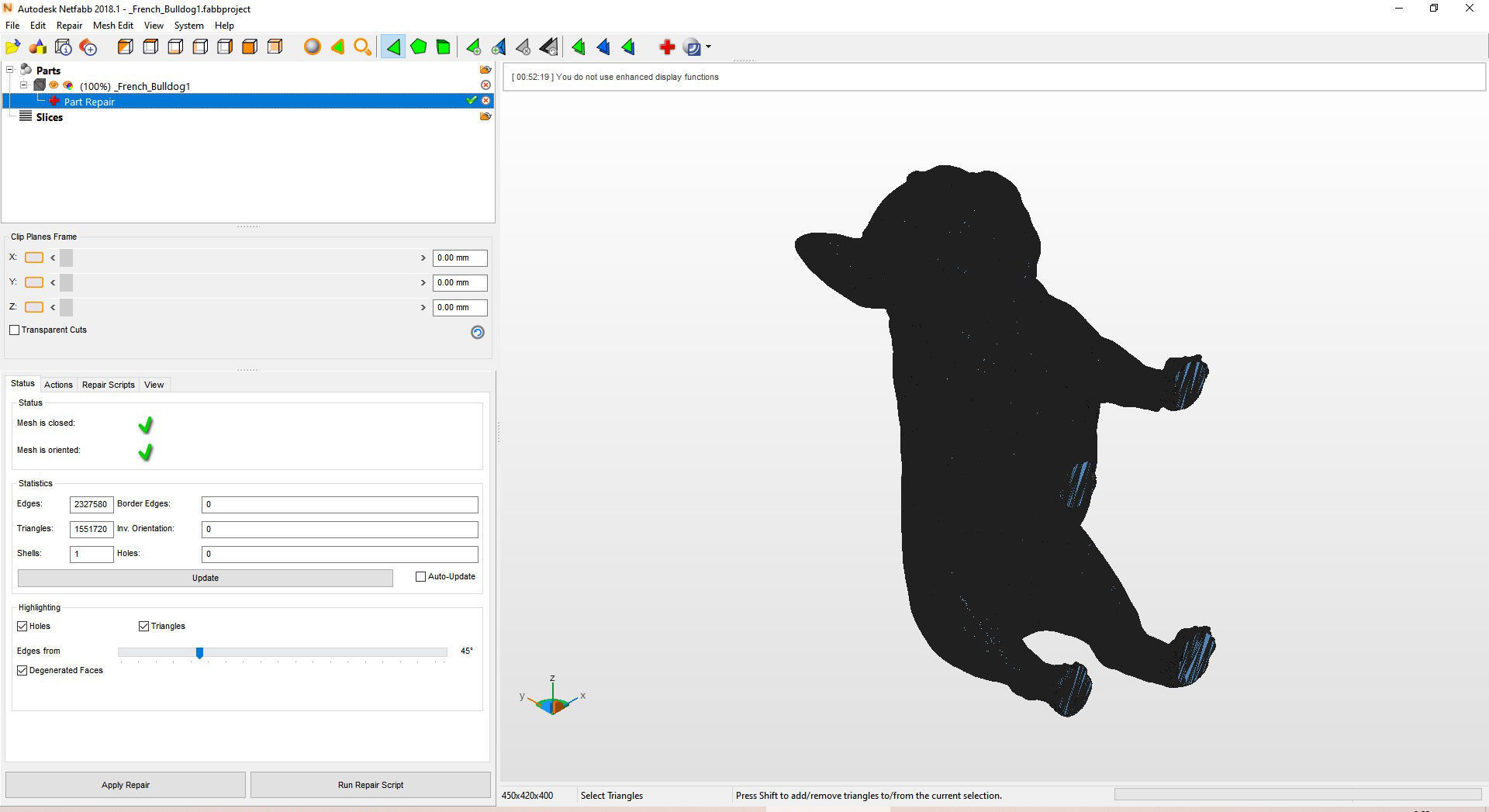
Task: Toggle the Z clip plane orange button
Action: pyautogui.click(x=34, y=307)
